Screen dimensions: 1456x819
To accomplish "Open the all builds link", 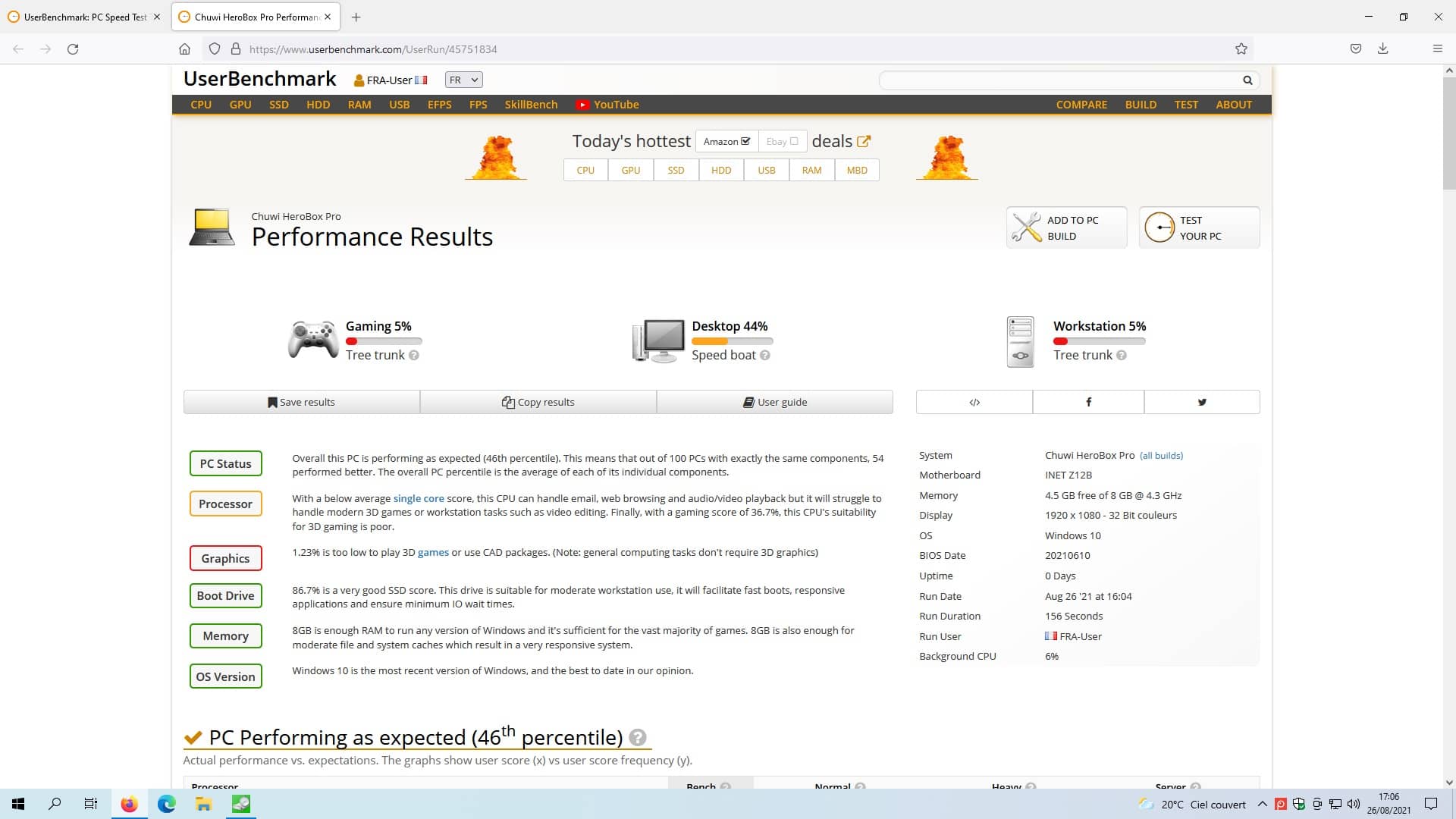I will (1161, 456).
